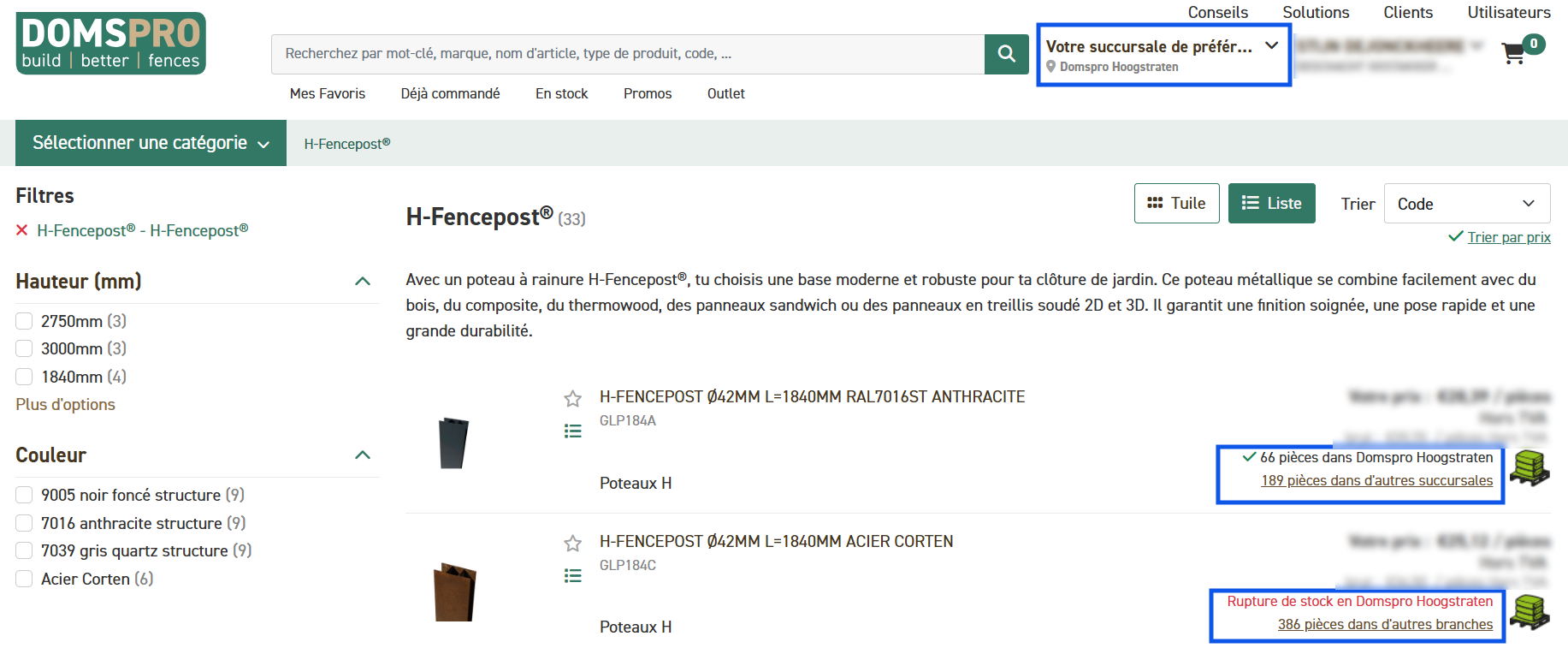Click H-Fencepost® breadcrumb
The width and height of the screenshot is (1568, 648).
[x=347, y=143]
